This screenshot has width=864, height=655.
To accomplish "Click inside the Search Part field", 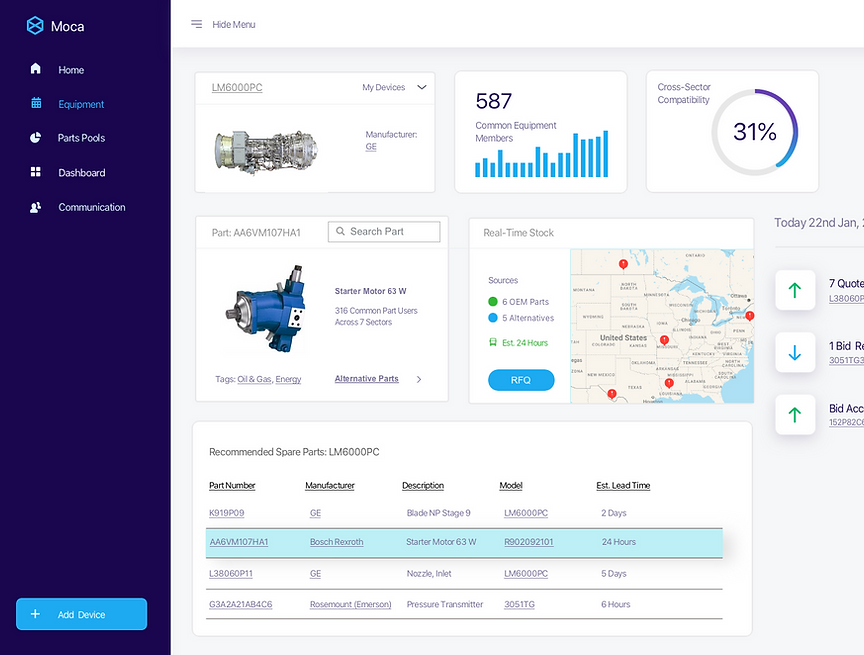I will (384, 231).
